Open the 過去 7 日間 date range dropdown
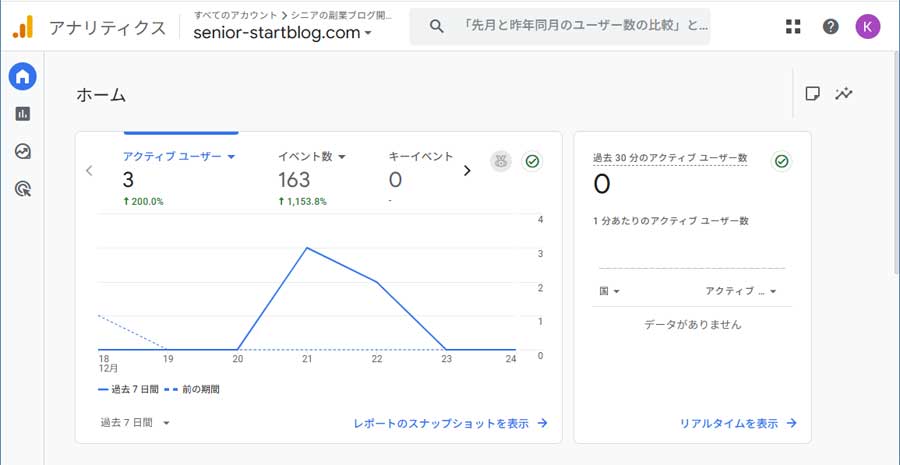Viewport: 900px width, 465px height. [x=135, y=423]
